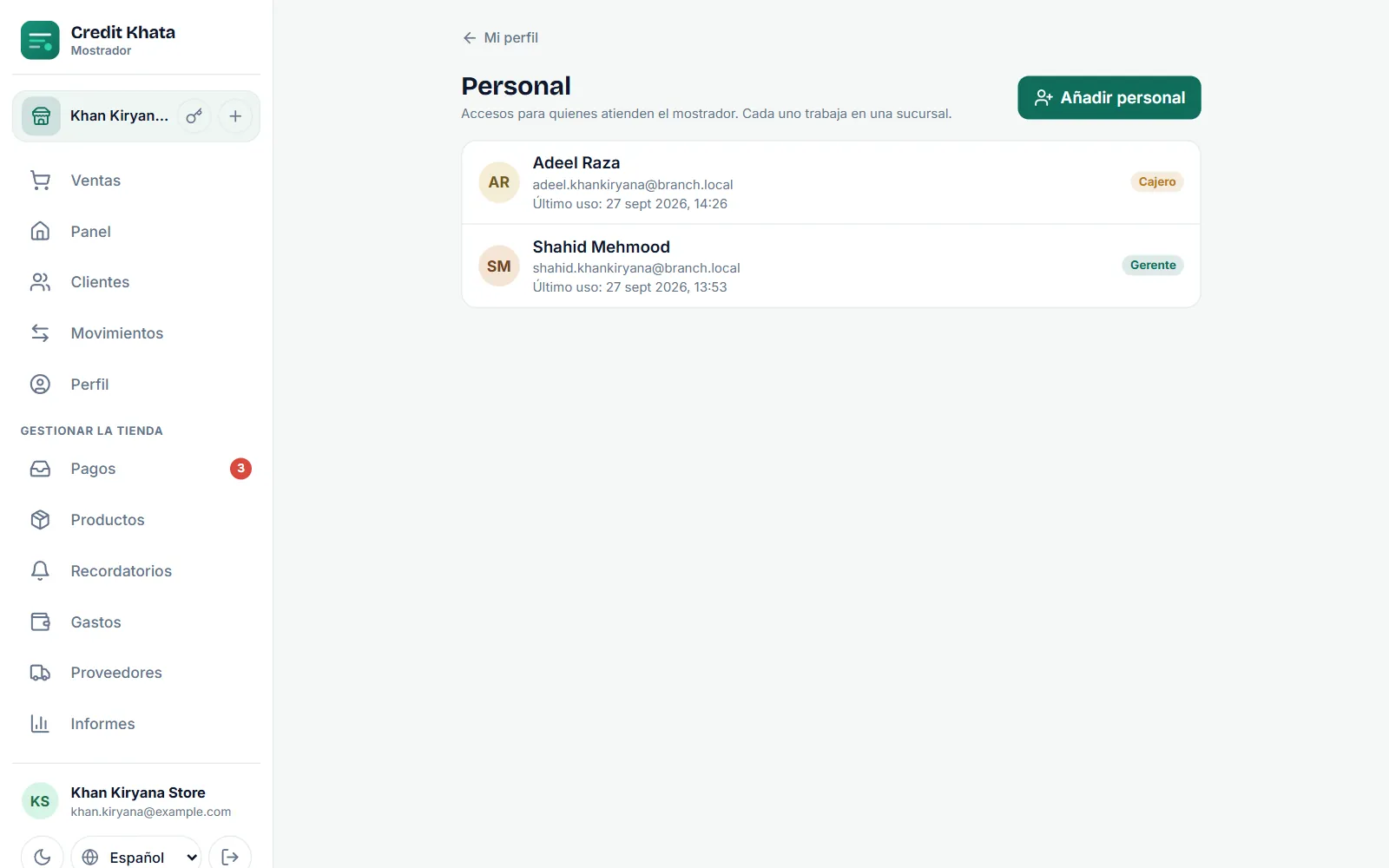Screen dimensions: 1389x868
Task: Open Ventas in sidebar menu
Action: [x=136, y=181]
